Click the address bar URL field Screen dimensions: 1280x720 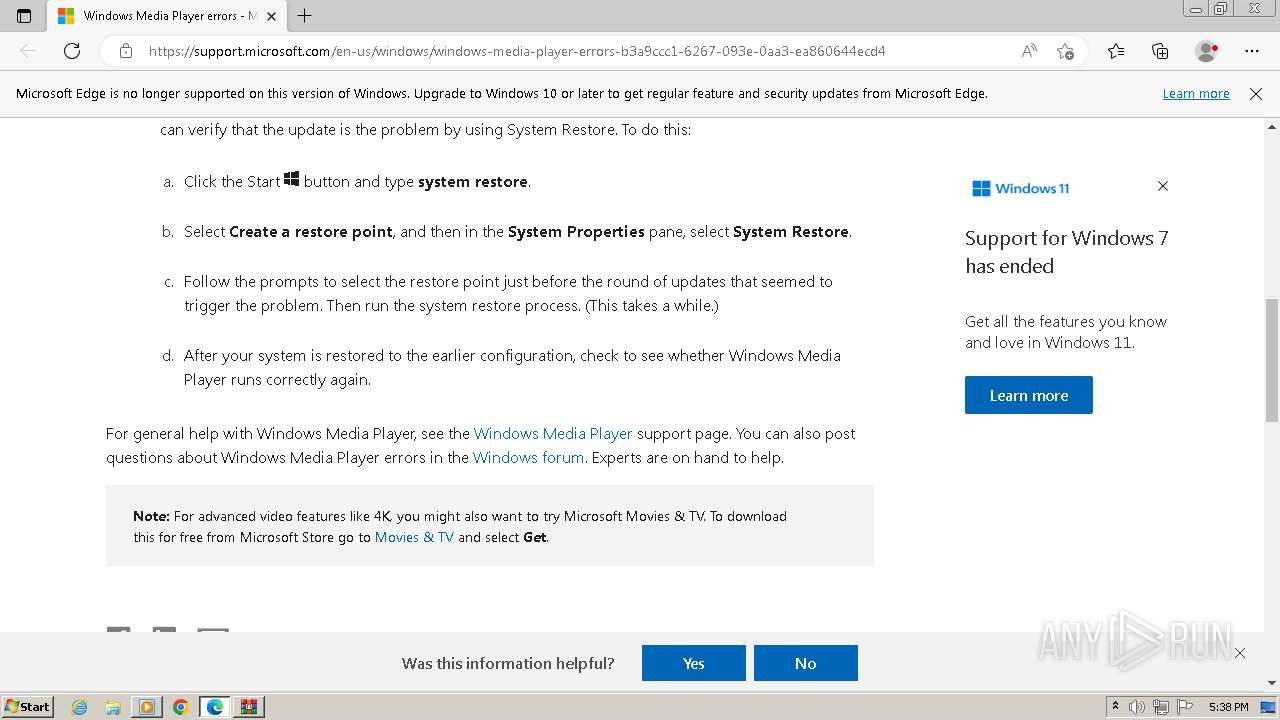[x=560, y=51]
